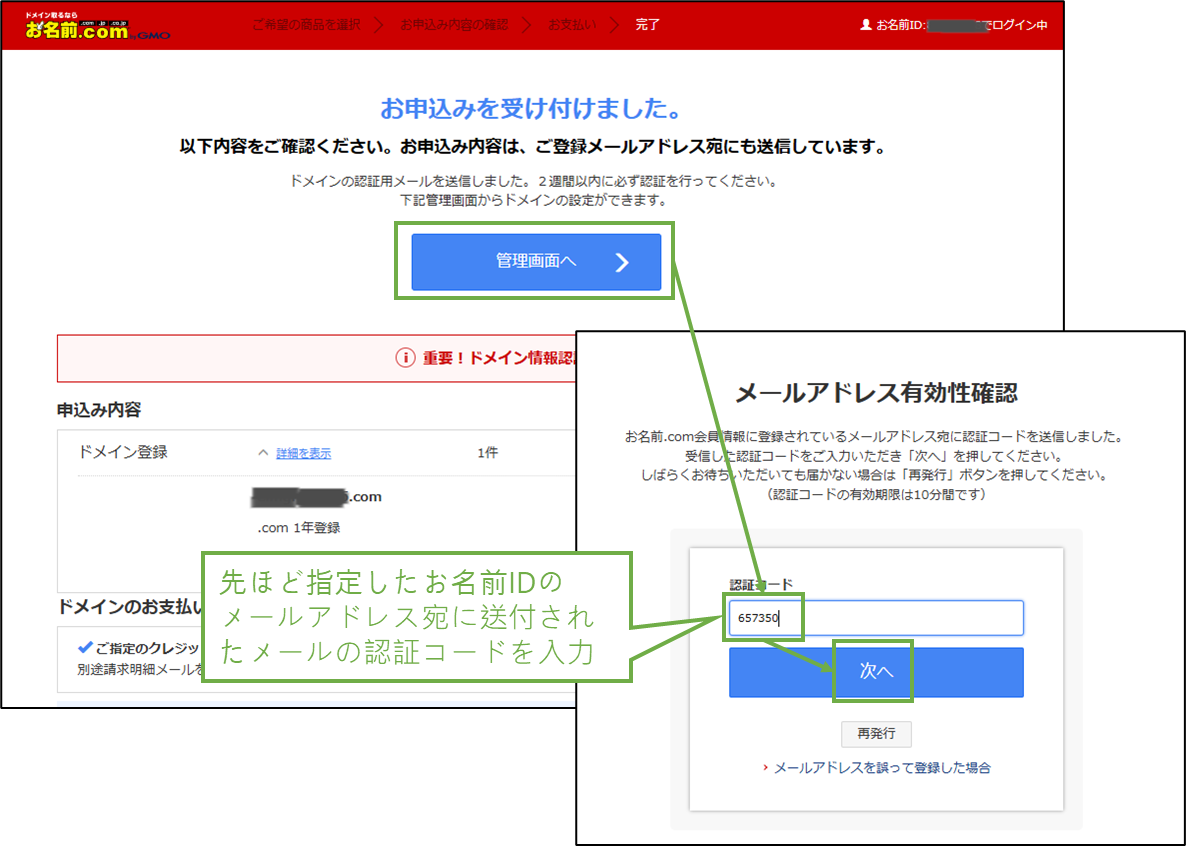Click the ご希望の商品を選択 step
The image size is (1186, 846).
[306, 25]
